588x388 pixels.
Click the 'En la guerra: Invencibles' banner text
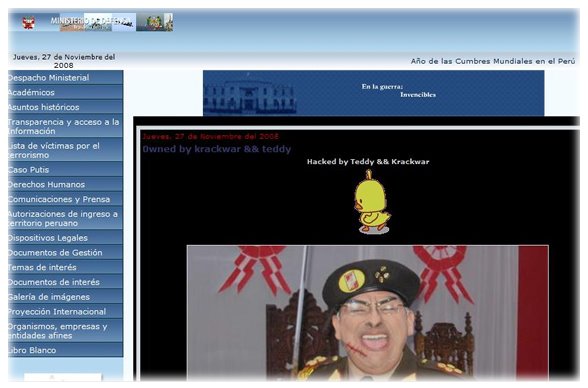click(x=399, y=90)
